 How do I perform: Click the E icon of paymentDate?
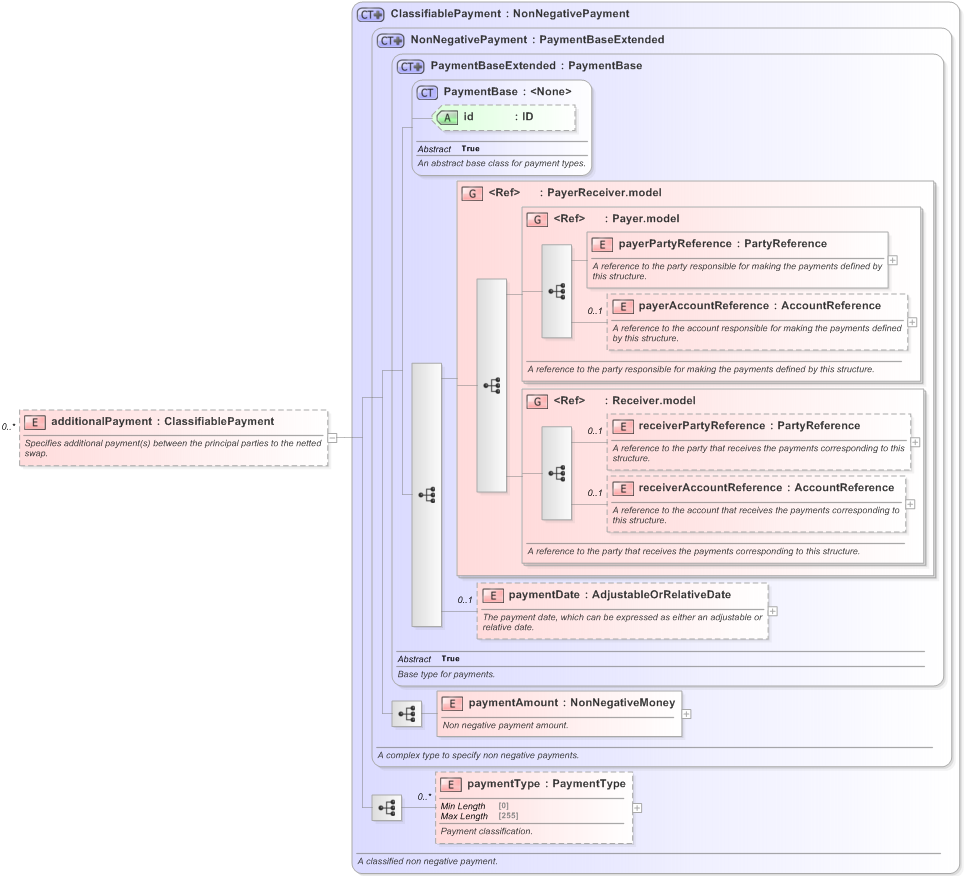pyautogui.click(x=492, y=596)
